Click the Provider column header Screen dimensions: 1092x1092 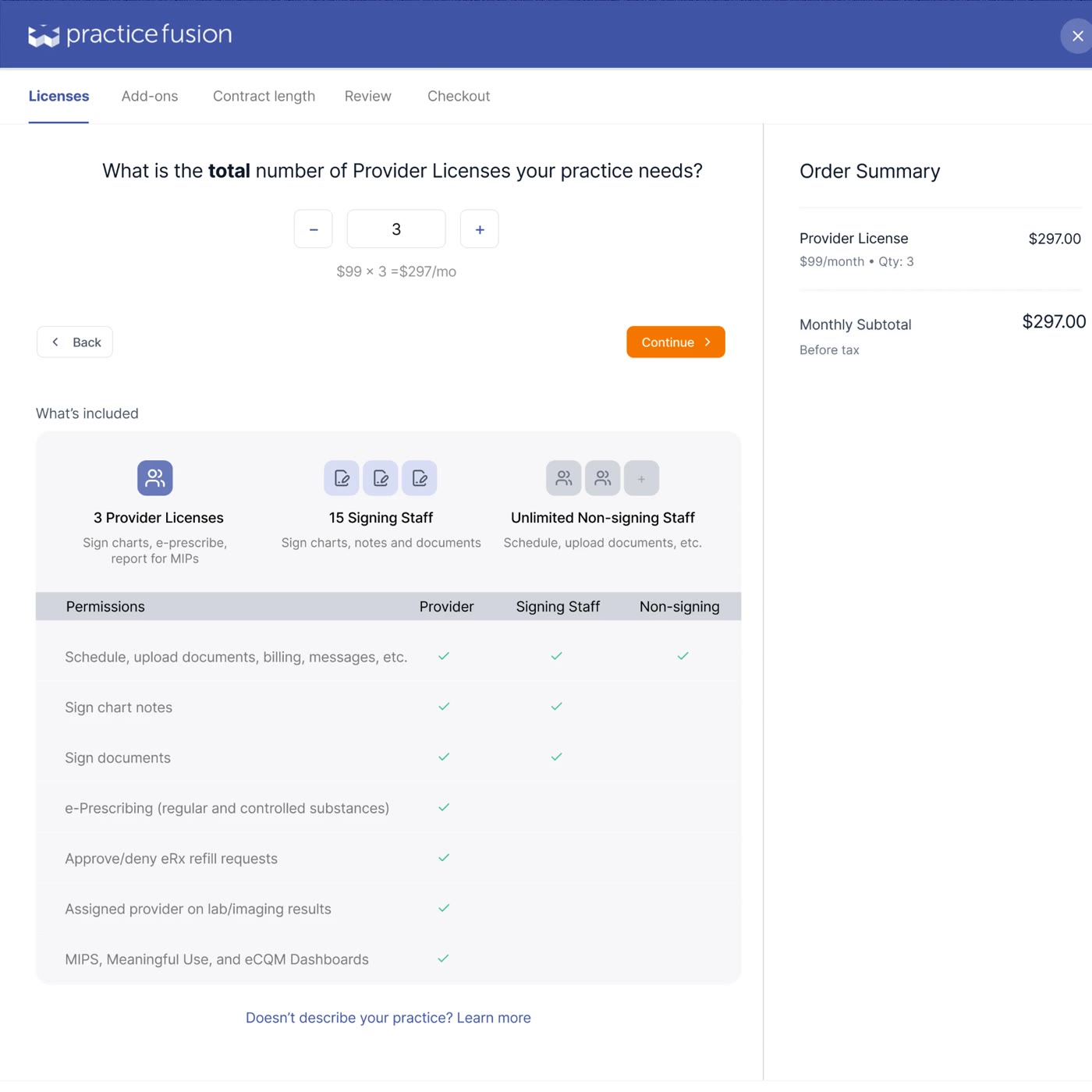[446, 607]
